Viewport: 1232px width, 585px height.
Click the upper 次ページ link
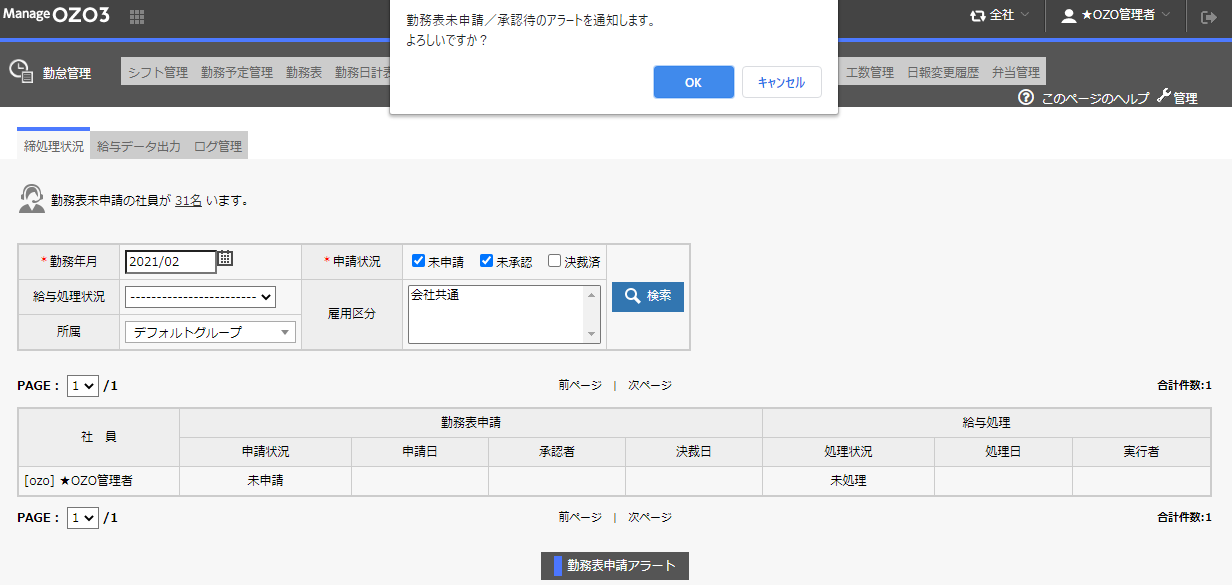point(650,385)
